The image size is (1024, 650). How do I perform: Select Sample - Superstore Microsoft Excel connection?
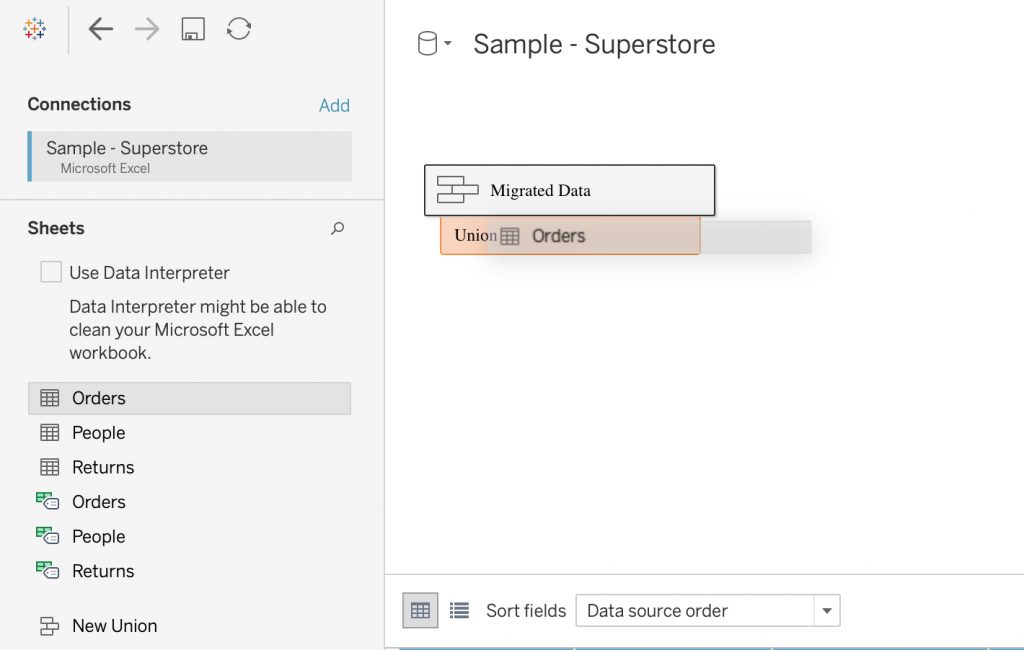pos(189,156)
